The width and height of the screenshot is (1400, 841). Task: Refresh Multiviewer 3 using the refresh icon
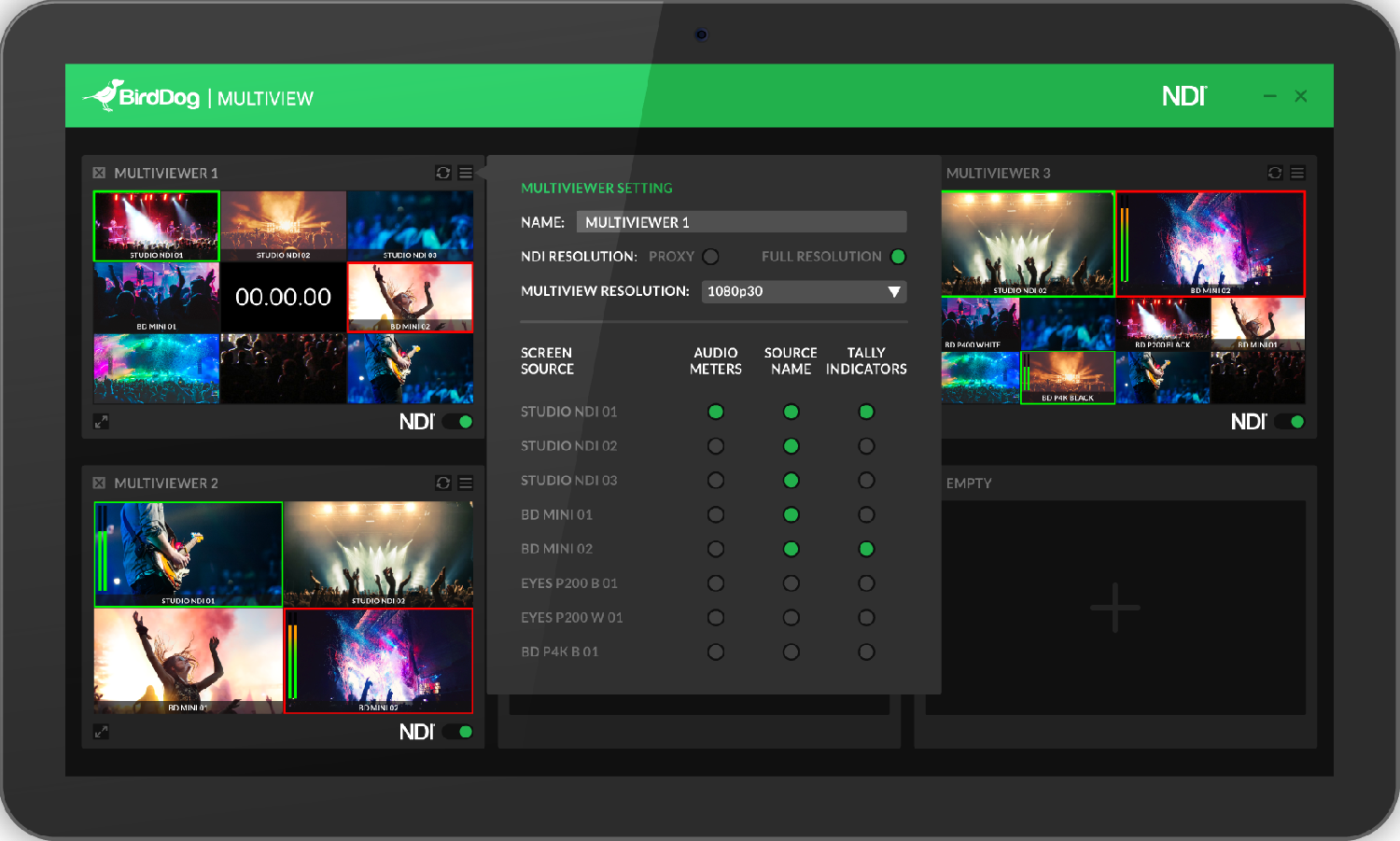(1275, 173)
